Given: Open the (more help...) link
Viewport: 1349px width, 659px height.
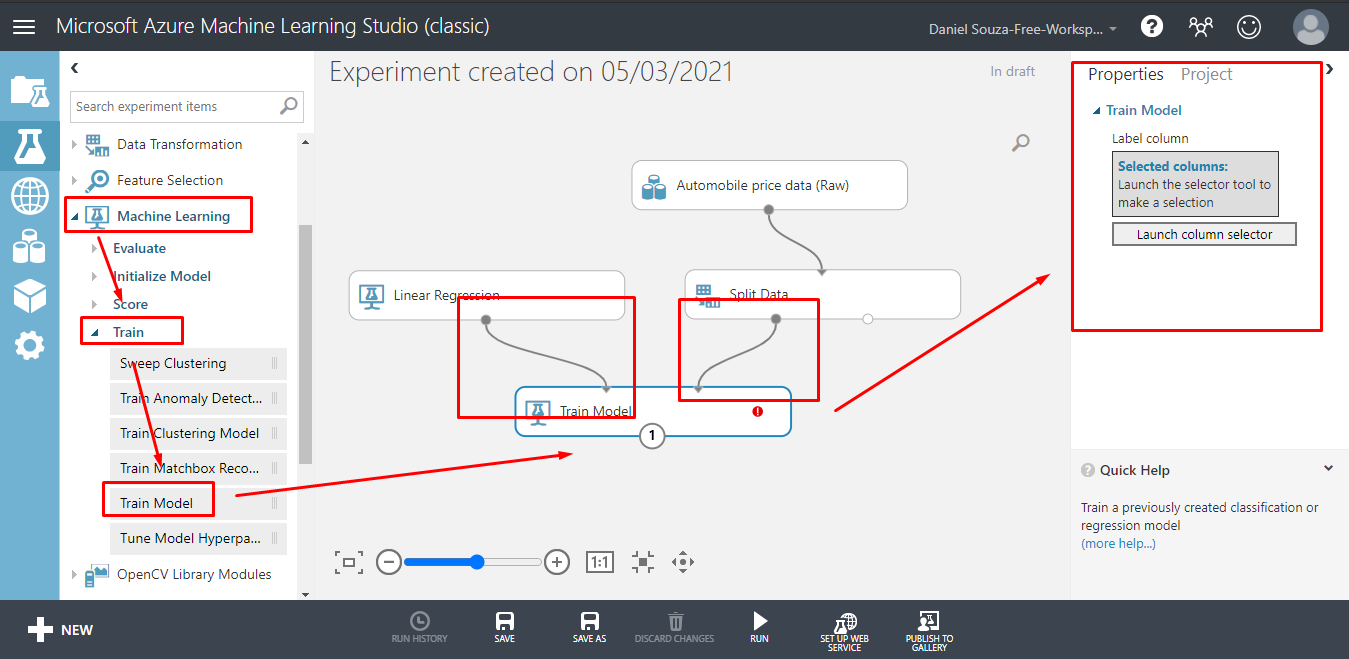Looking at the screenshot, I should (x=1118, y=543).
